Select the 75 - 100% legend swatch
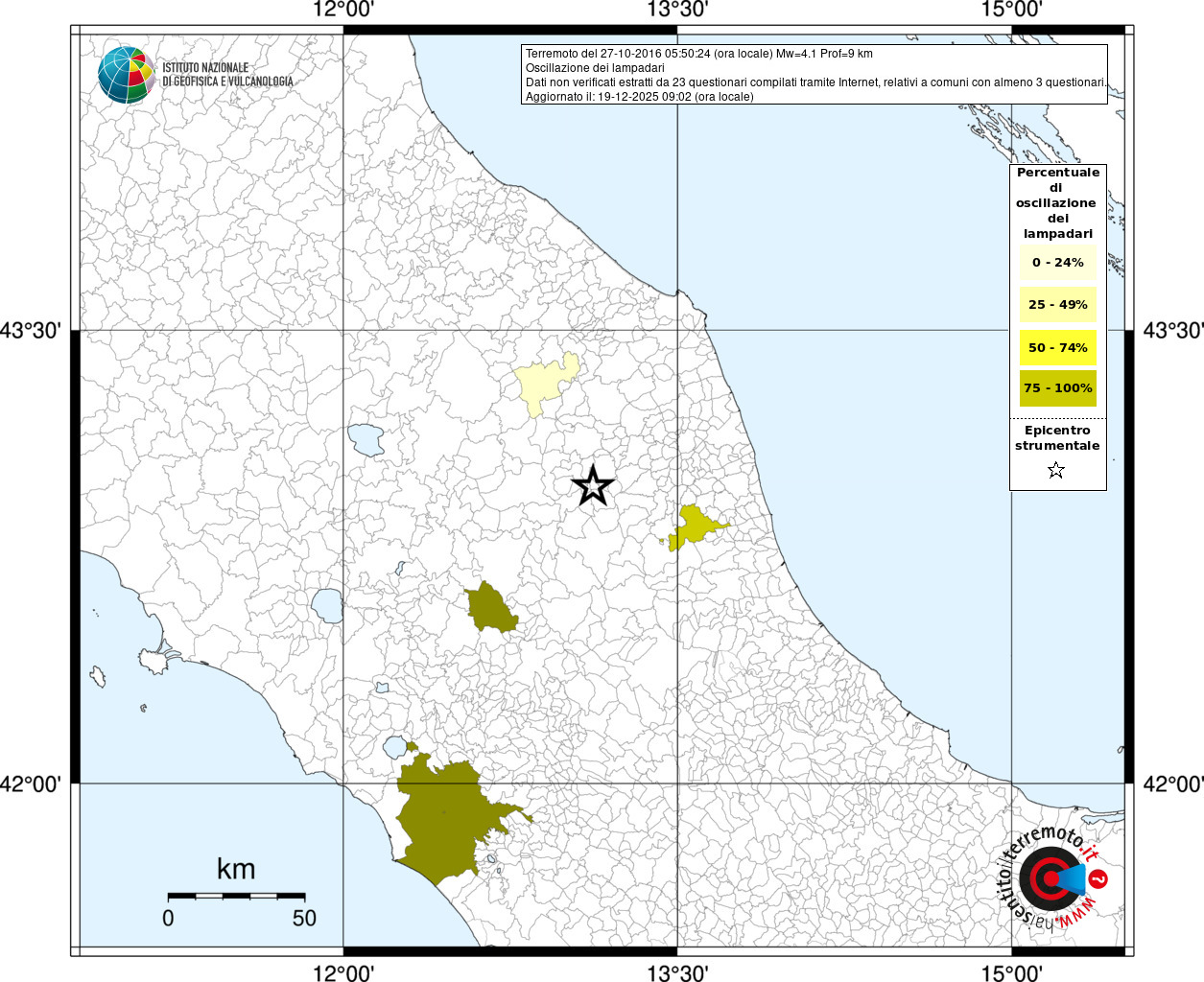The width and height of the screenshot is (1204, 982). point(1058,388)
